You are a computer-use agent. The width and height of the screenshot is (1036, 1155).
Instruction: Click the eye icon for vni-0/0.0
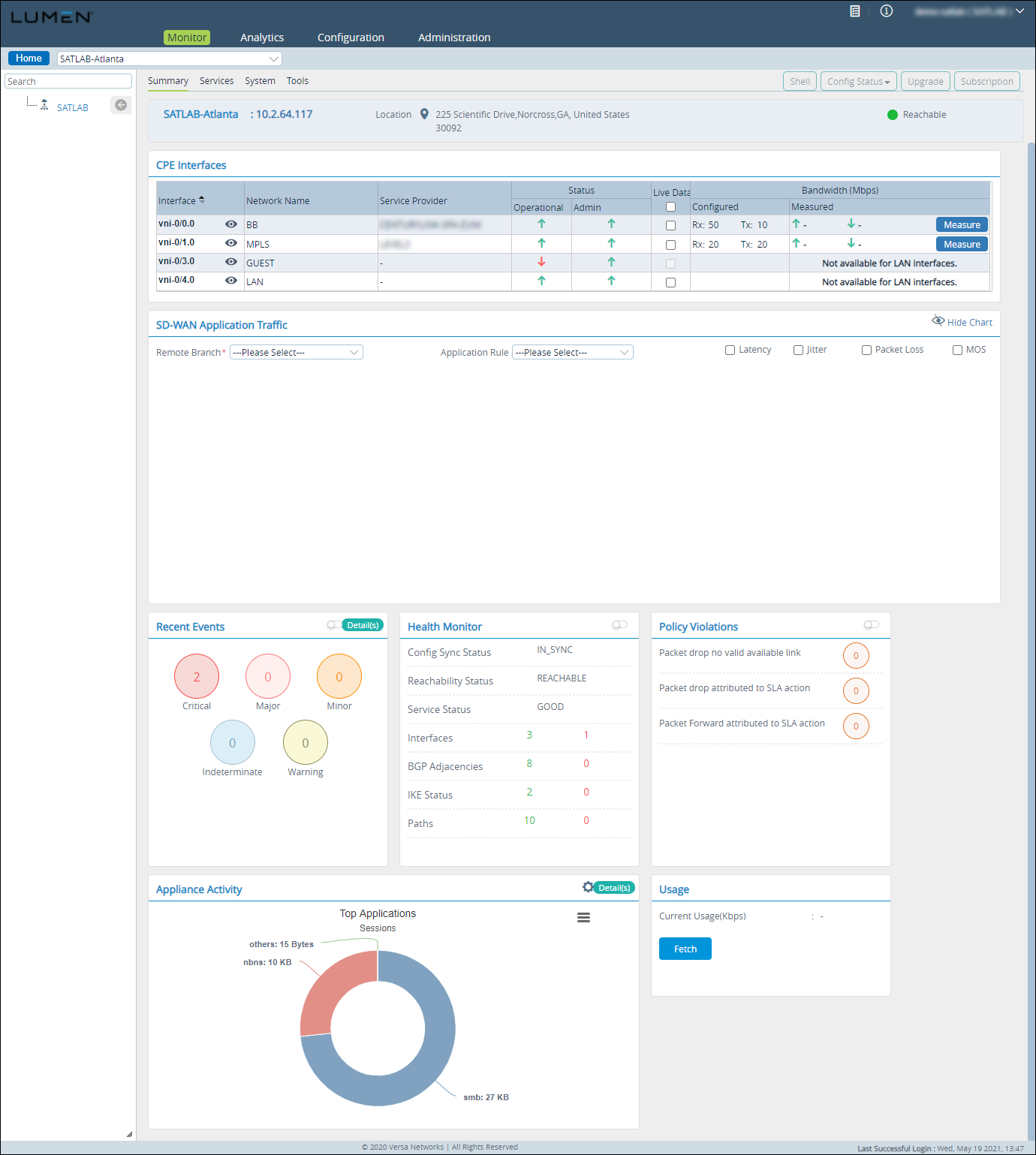(231, 224)
